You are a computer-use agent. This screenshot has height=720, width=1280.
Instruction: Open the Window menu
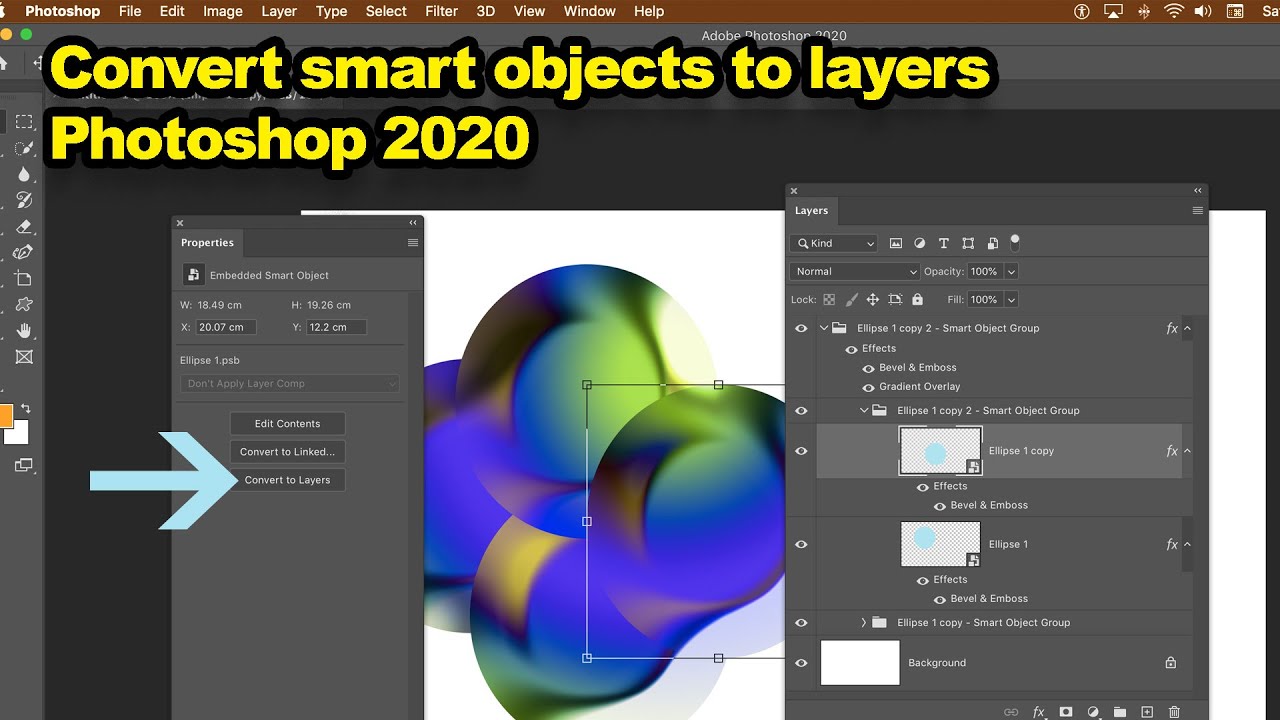coord(590,11)
